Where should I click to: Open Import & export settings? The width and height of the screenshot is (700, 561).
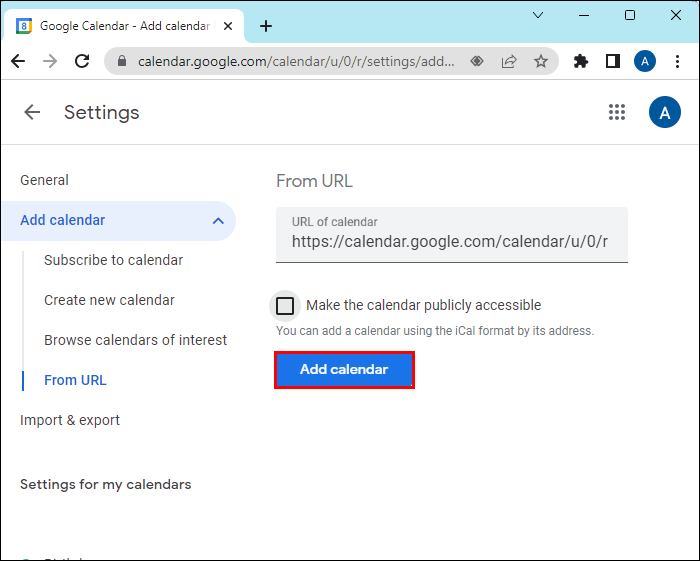click(70, 420)
